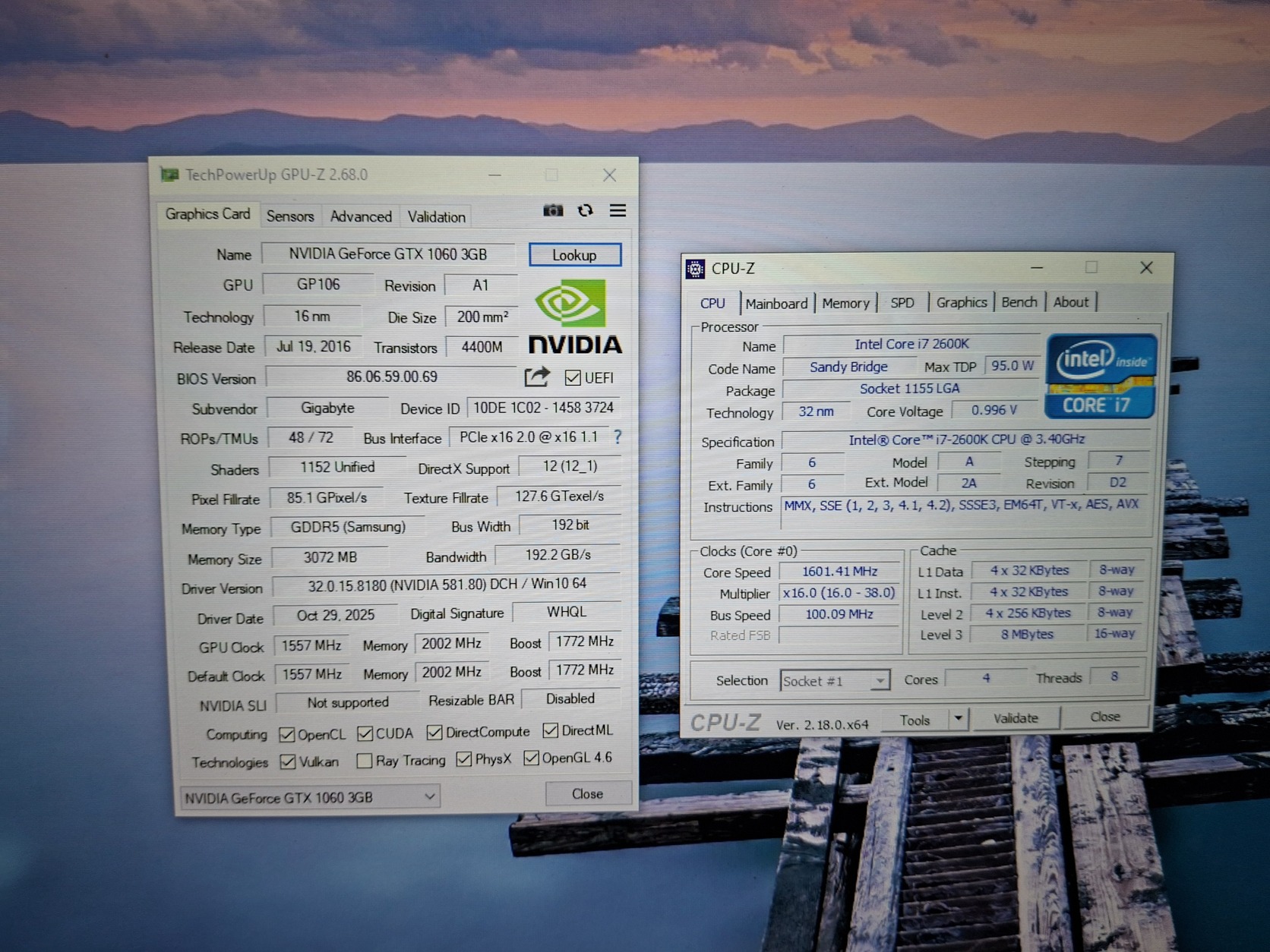This screenshot has width=1270, height=952.
Task: Click the Intel Core i7 logo
Action: (1101, 376)
